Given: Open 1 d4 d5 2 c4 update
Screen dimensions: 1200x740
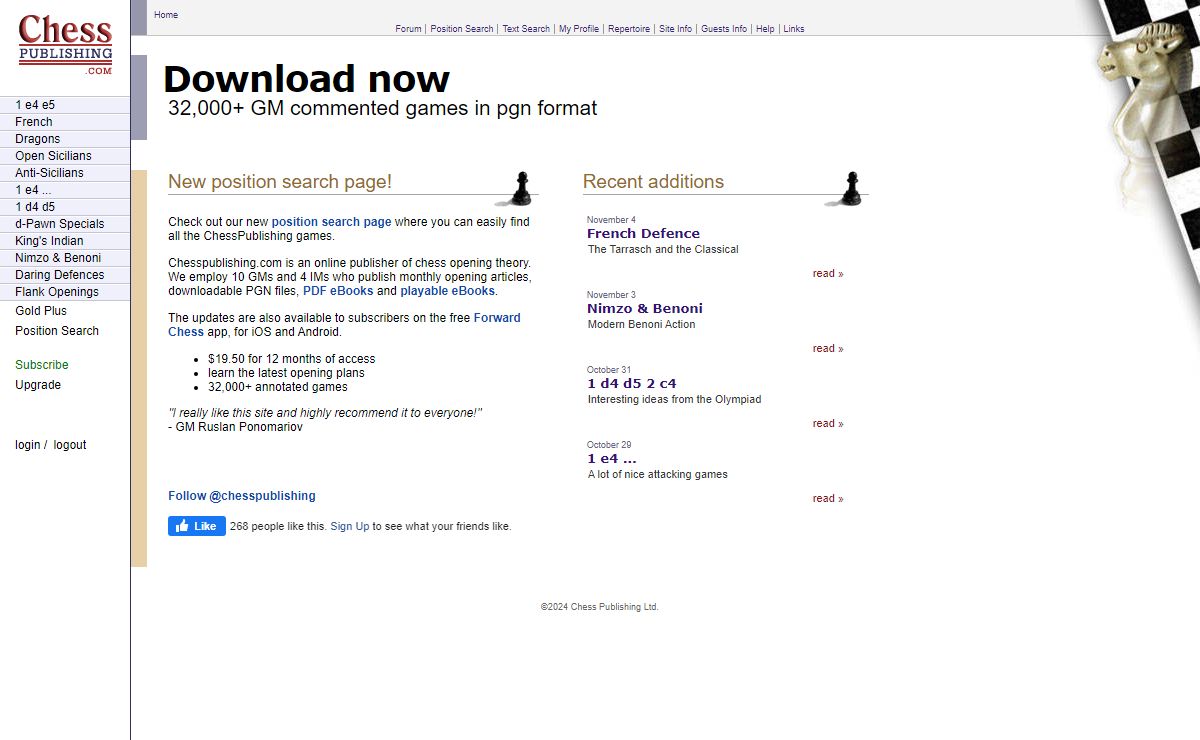Looking at the screenshot, I should click(x=632, y=384).
